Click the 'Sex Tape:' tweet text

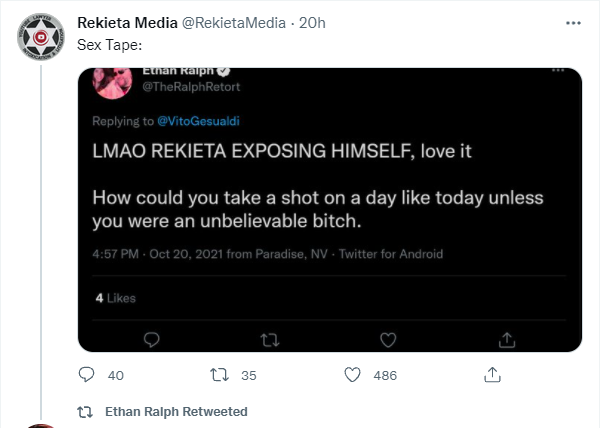click(x=110, y=45)
